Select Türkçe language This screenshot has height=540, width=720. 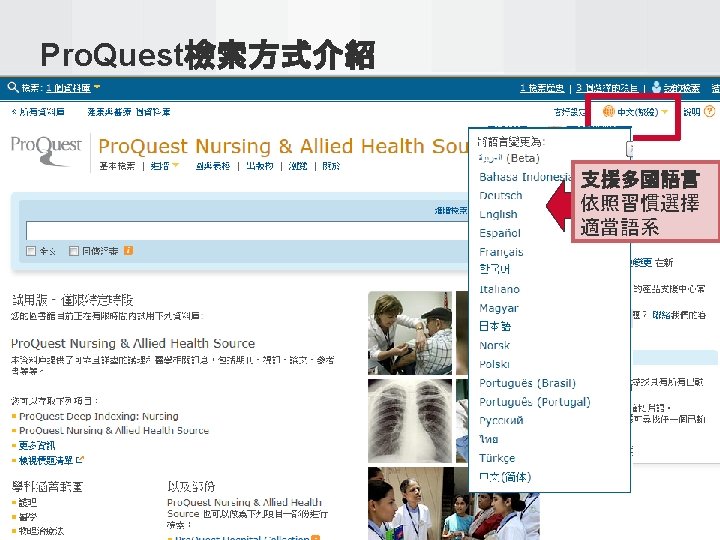[497, 458]
